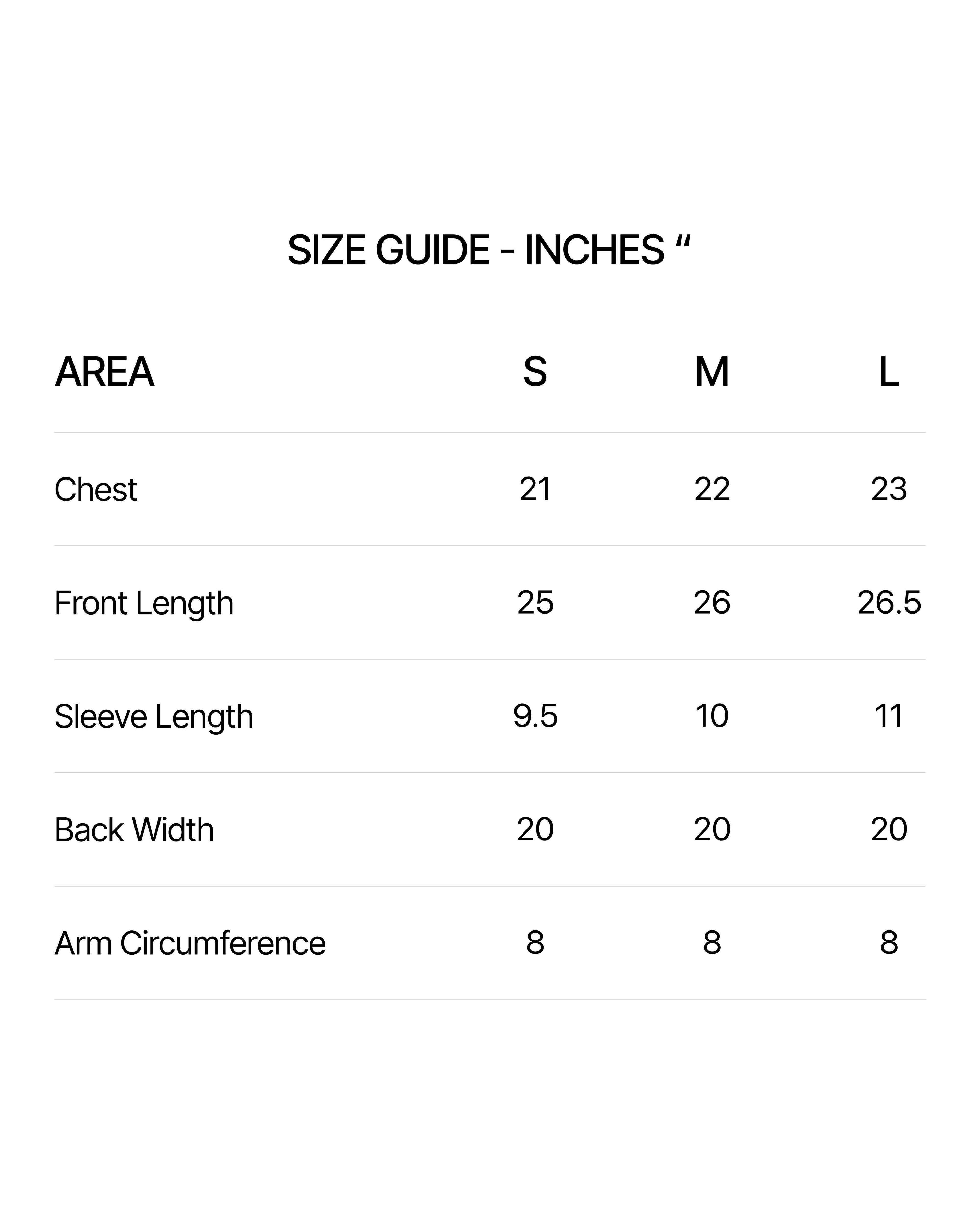Click the Sleeve Length value 9.5
980x1225 pixels.
[535, 716]
